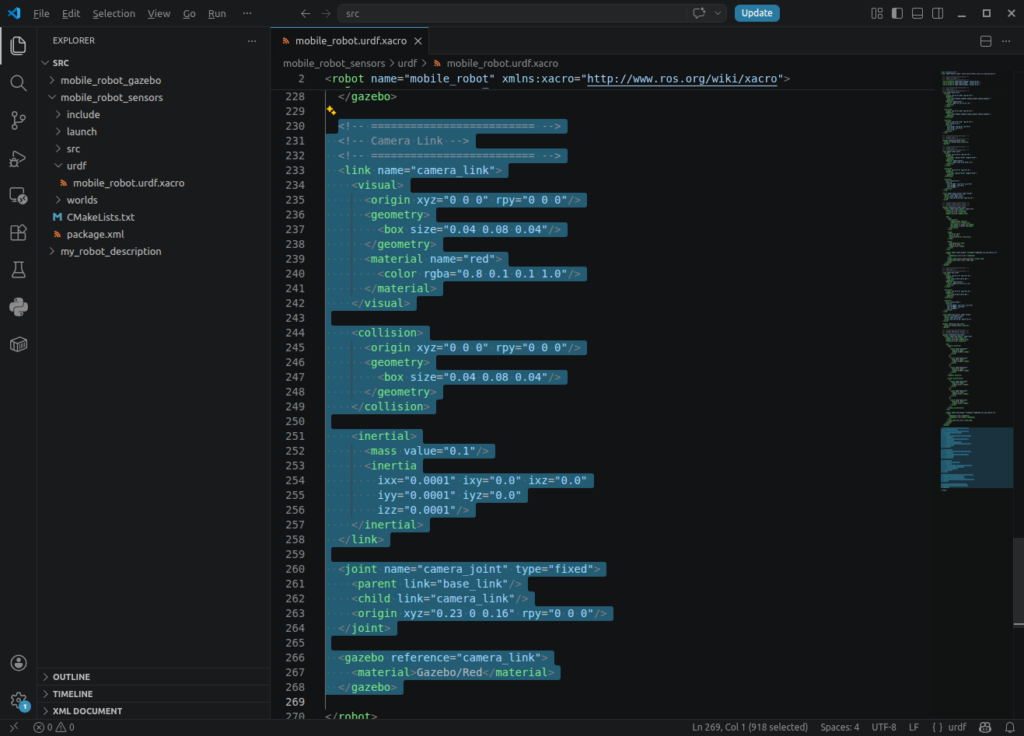Image resolution: width=1024 pixels, height=736 pixels.
Task: Change indentation via Spaces: 4
Action: (839, 727)
